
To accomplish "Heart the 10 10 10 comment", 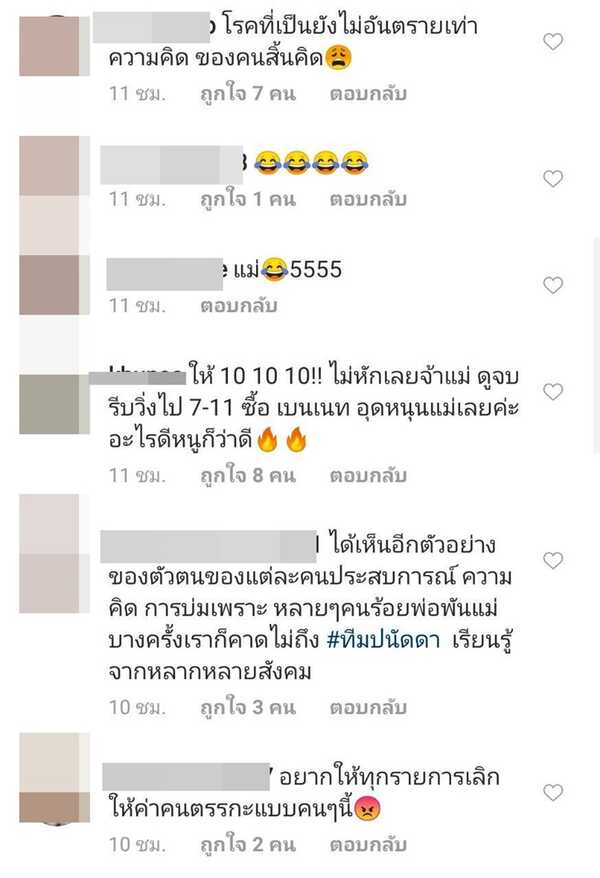I will [553, 391].
